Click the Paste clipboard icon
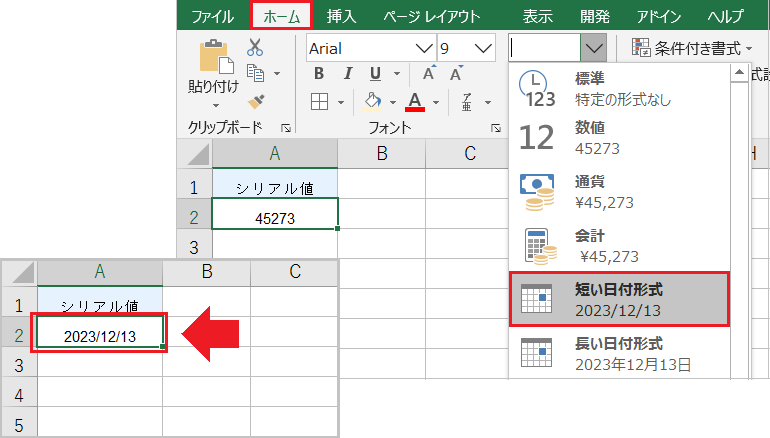This screenshot has width=770, height=438. coord(212,58)
